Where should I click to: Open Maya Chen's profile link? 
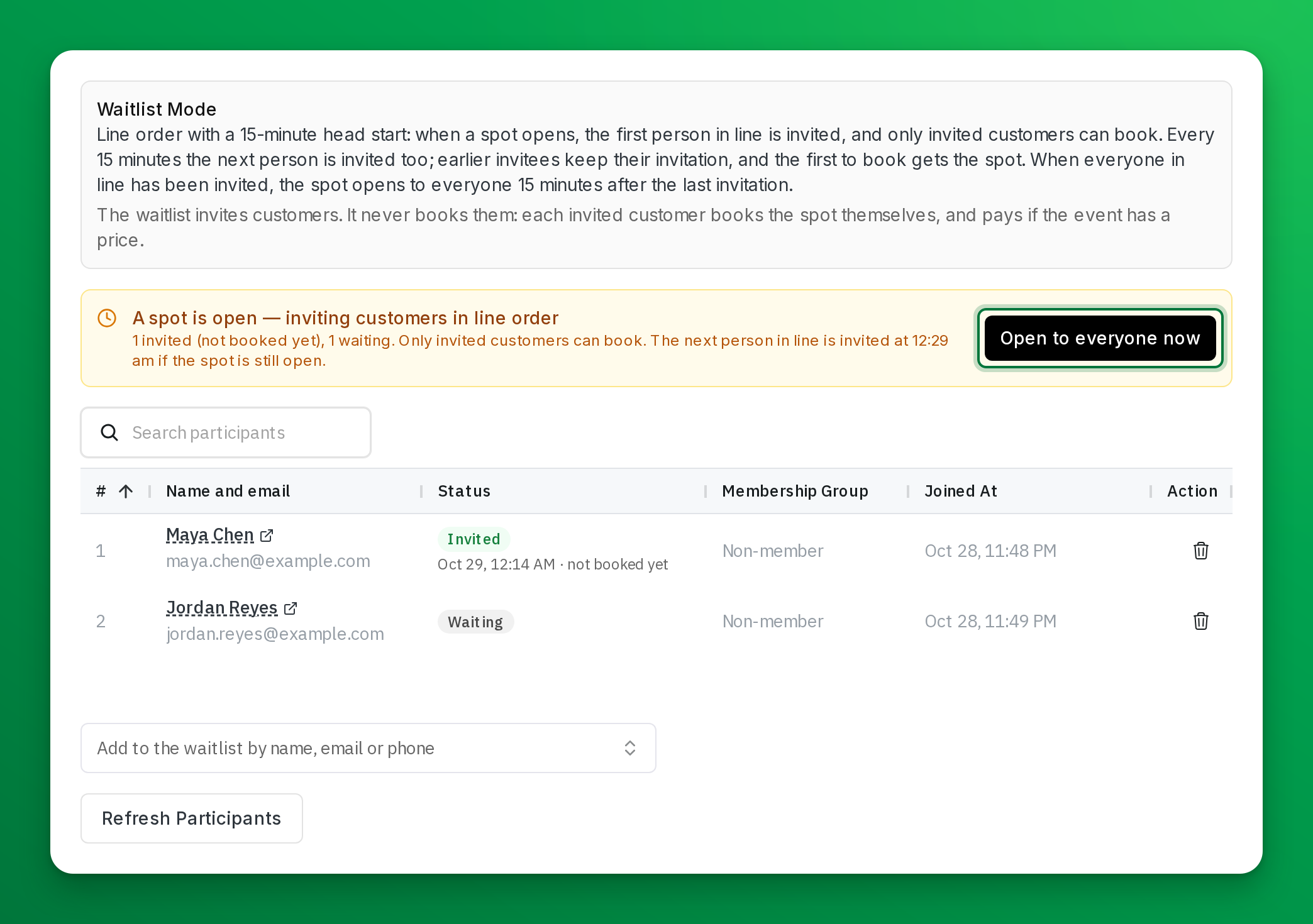coord(210,535)
